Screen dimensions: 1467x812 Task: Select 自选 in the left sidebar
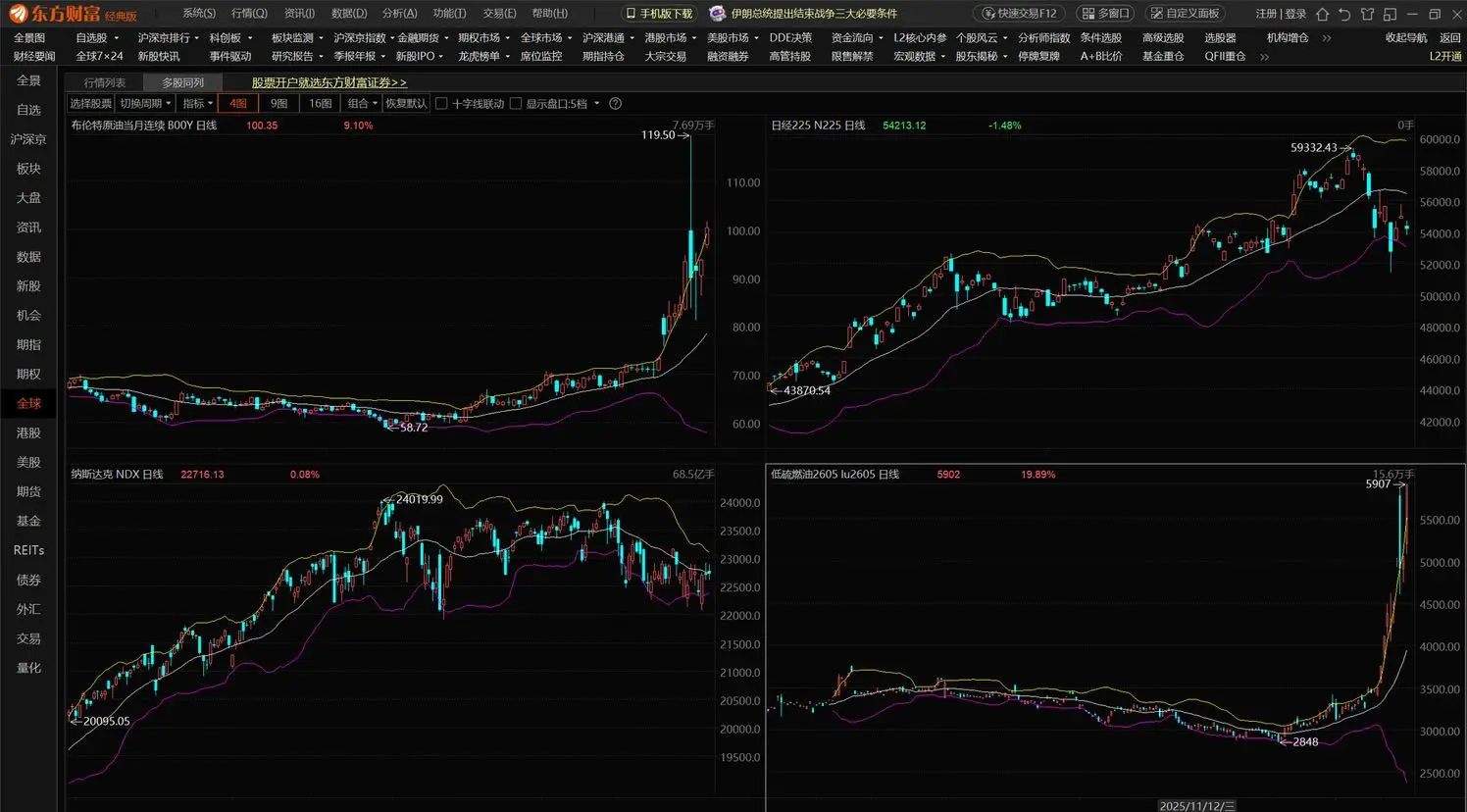coord(28,110)
